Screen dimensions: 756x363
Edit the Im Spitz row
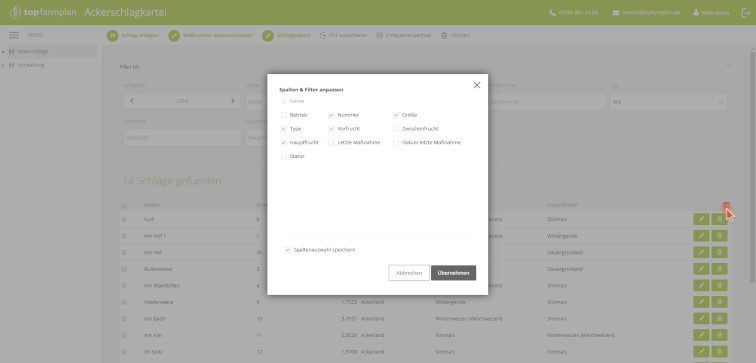pos(701,351)
